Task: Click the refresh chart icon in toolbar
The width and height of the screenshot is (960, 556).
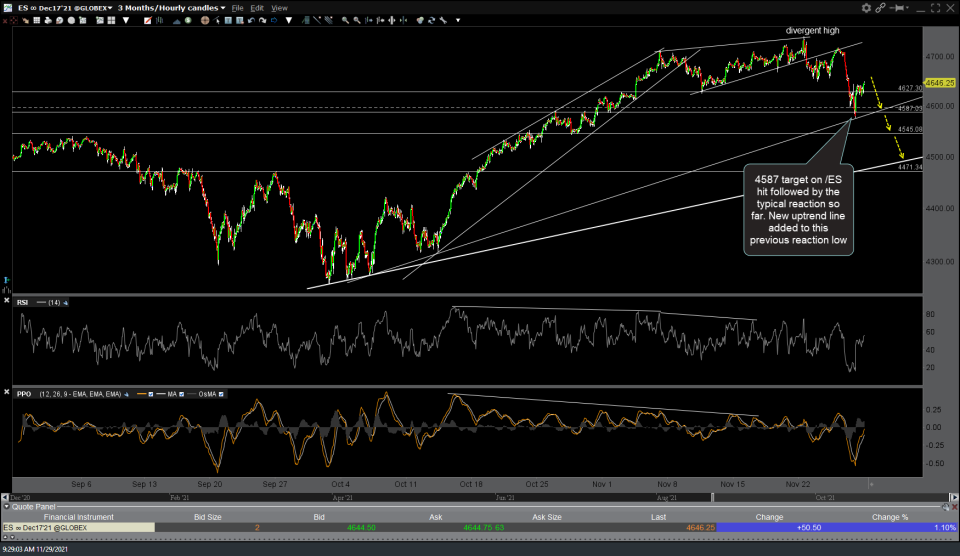Action: click(432, 20)
